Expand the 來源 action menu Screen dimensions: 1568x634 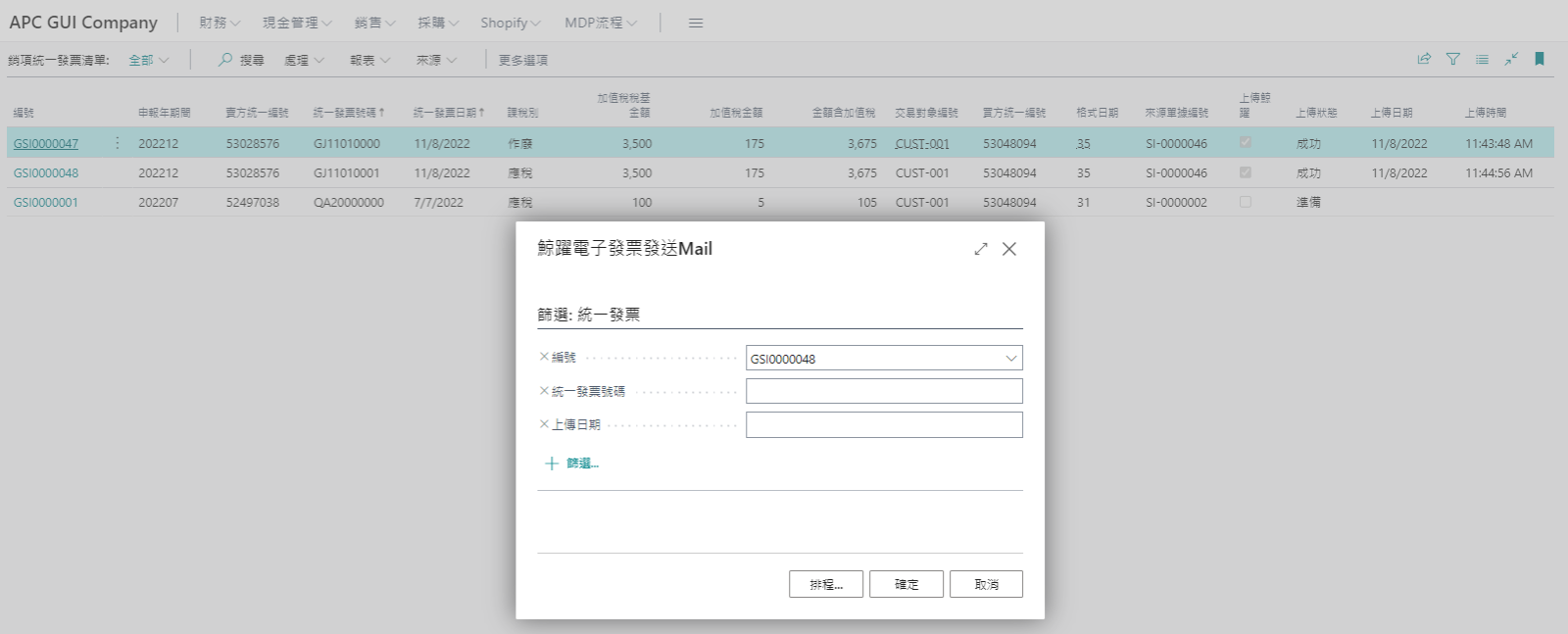[x=437, y=60]
